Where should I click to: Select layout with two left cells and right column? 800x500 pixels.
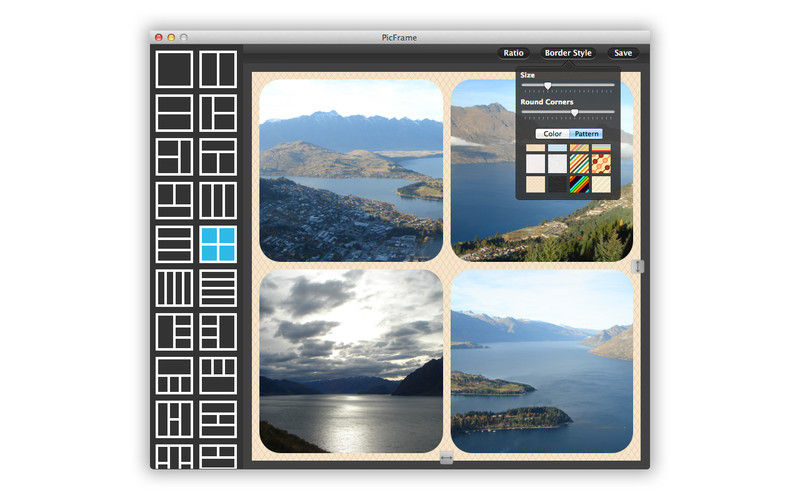click(174, 157)
